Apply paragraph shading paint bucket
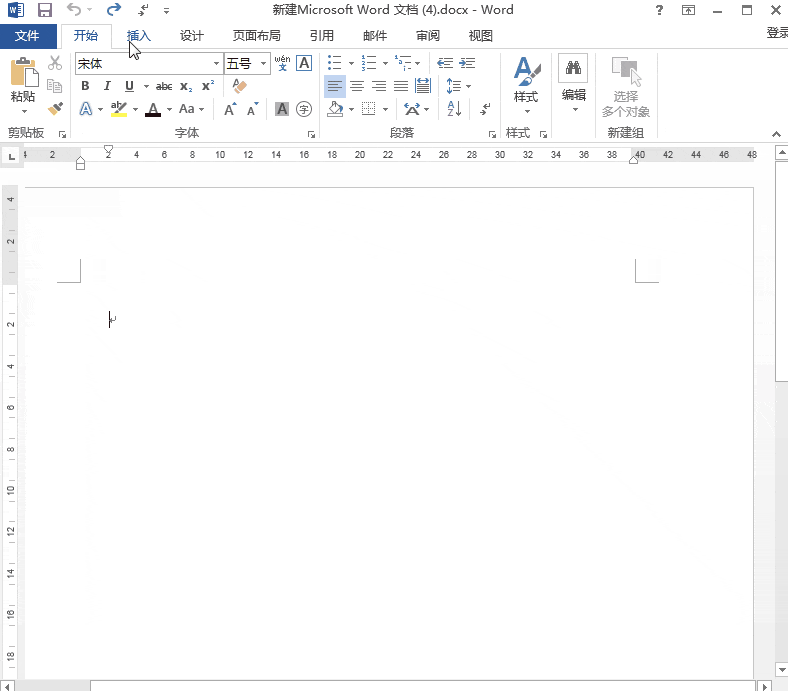This screenshot has height=691, width=788. (x=335, y=109)
